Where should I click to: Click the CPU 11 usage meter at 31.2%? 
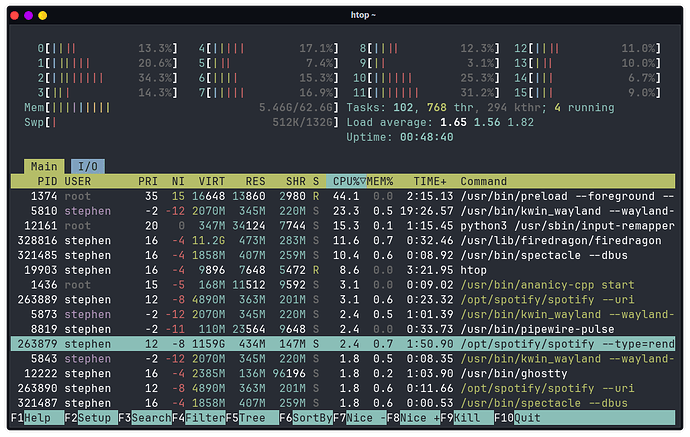point(426,93)
